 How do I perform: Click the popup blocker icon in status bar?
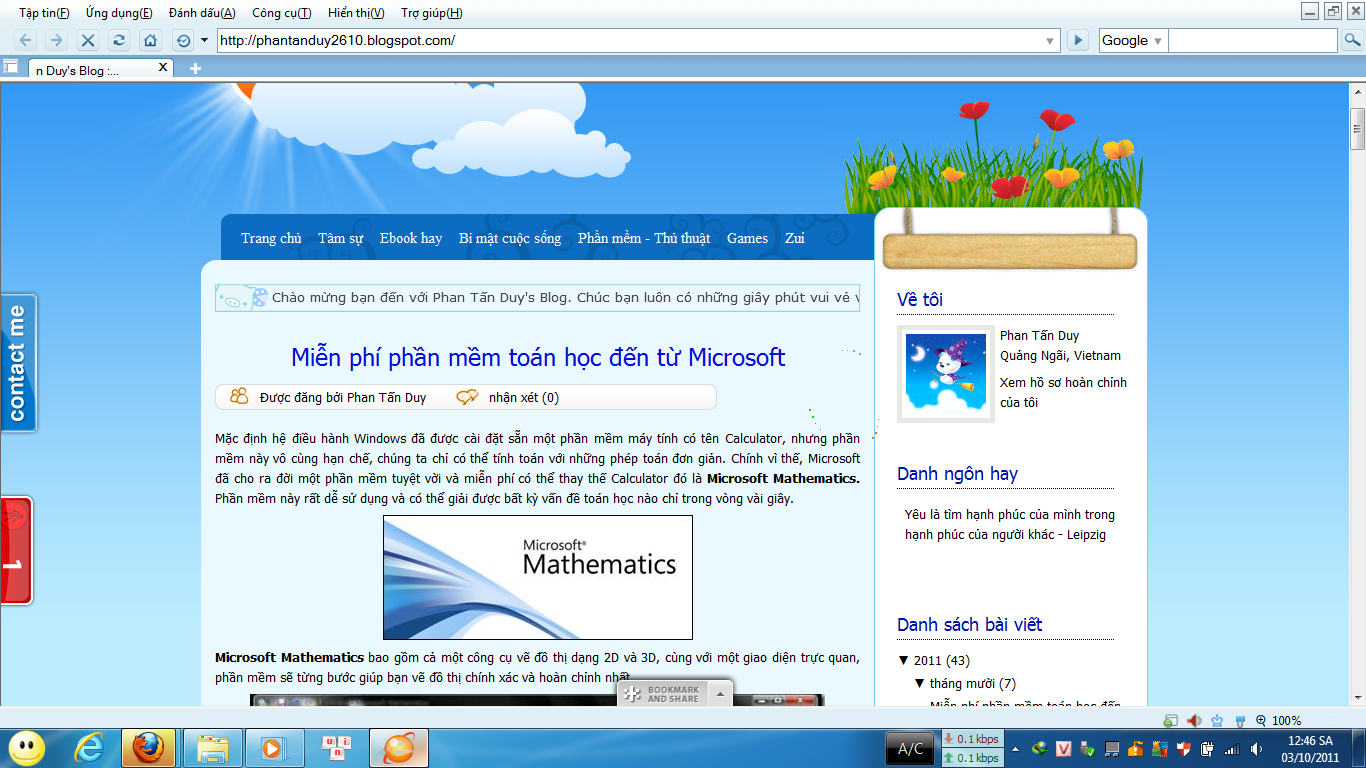1171,720
